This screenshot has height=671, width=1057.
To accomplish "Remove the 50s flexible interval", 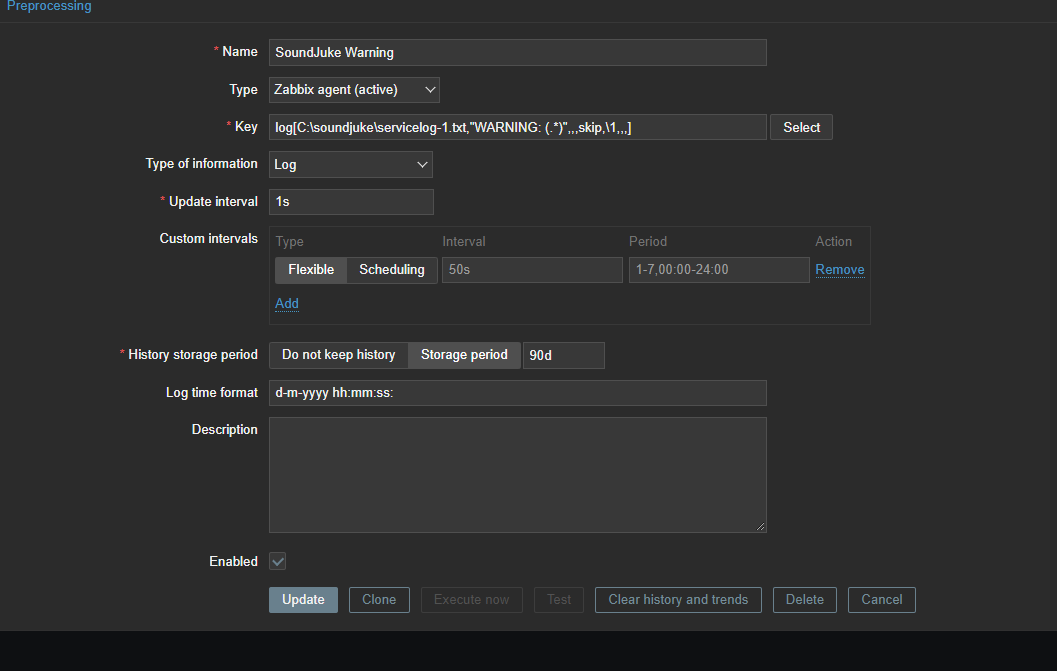I will (x=839, y=269).
